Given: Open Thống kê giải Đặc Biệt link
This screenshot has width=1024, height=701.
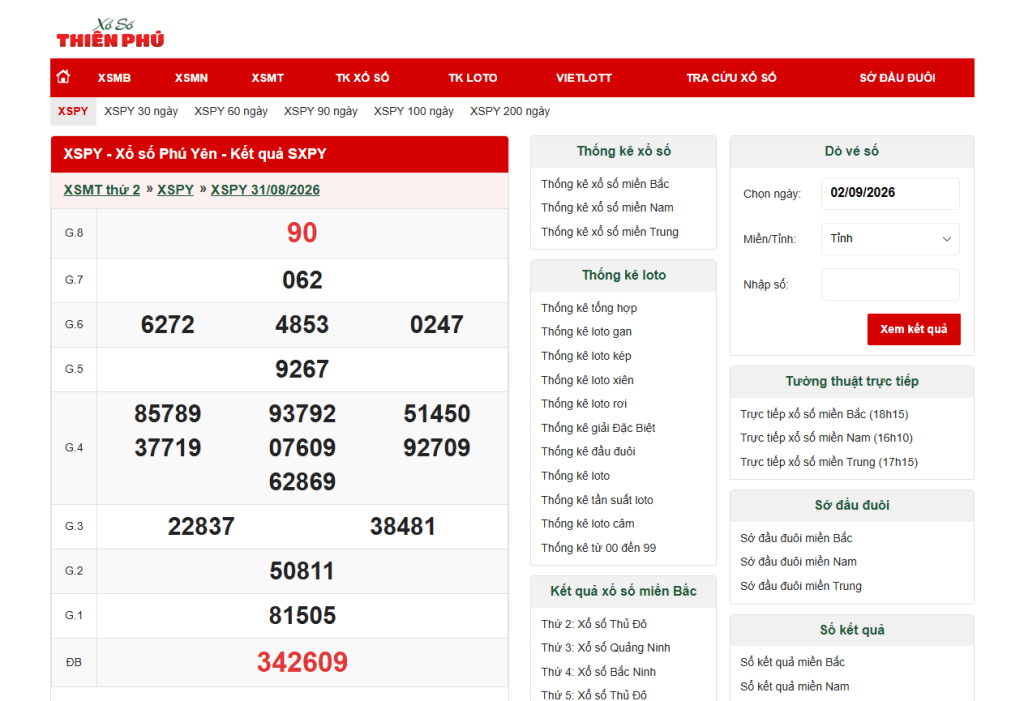Looking at the screenshot, I should [598, 428].
